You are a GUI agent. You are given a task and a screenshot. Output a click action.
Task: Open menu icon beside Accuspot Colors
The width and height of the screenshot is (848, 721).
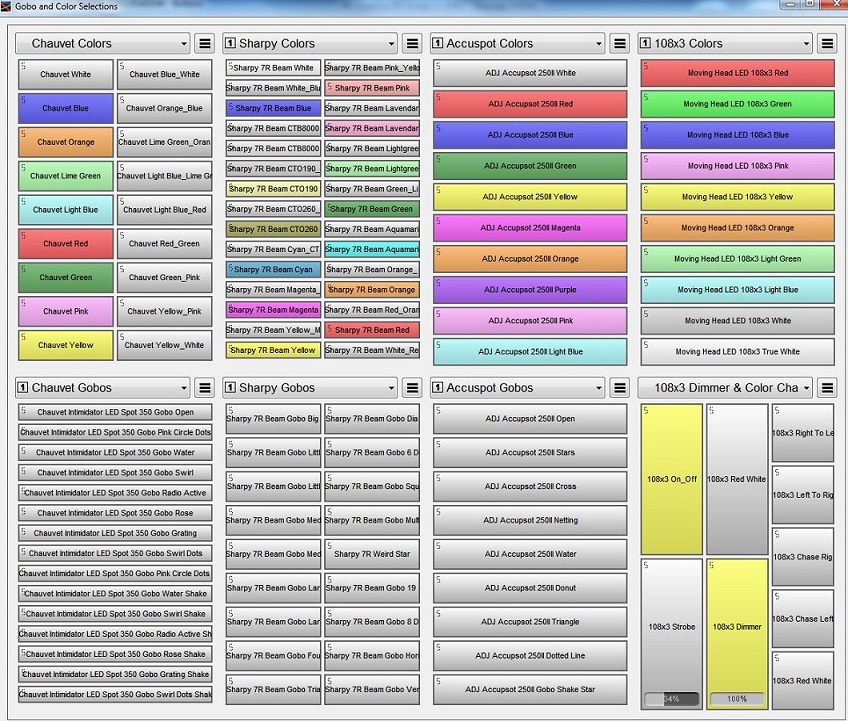pyautogui.click(x=620, y=43)
